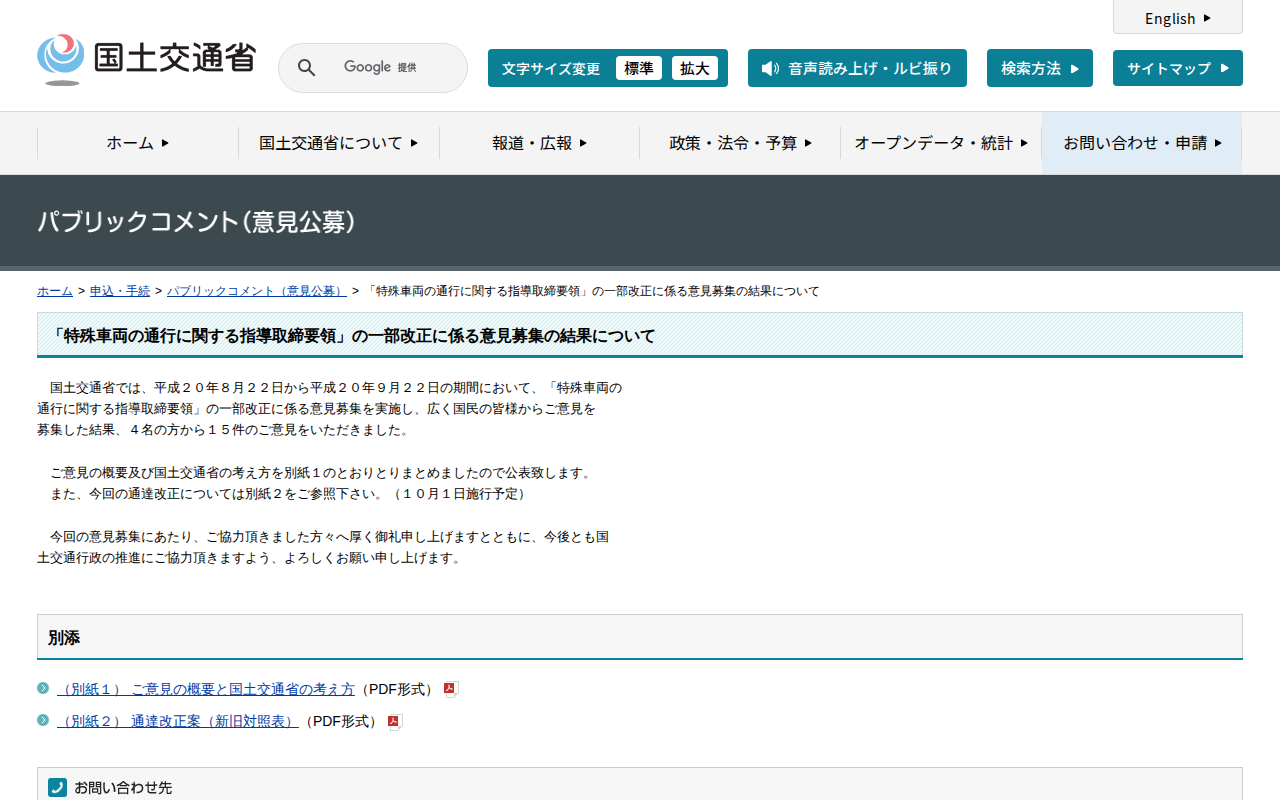Switch to the English site
This screenshot has height=800, width=1280.
[1177, 18]
